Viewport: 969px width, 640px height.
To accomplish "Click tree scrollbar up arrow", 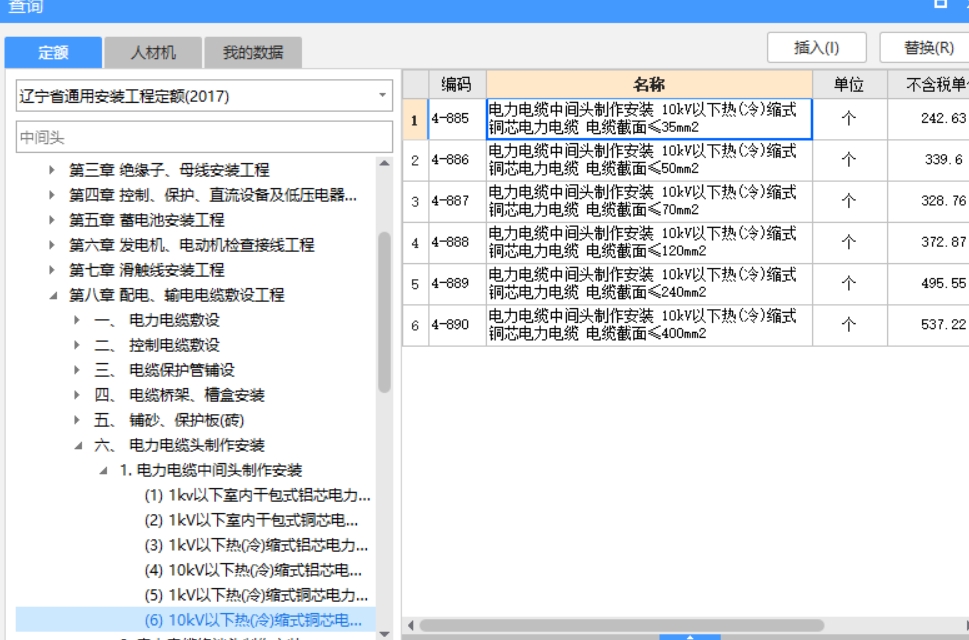I will tap(384, 164).
